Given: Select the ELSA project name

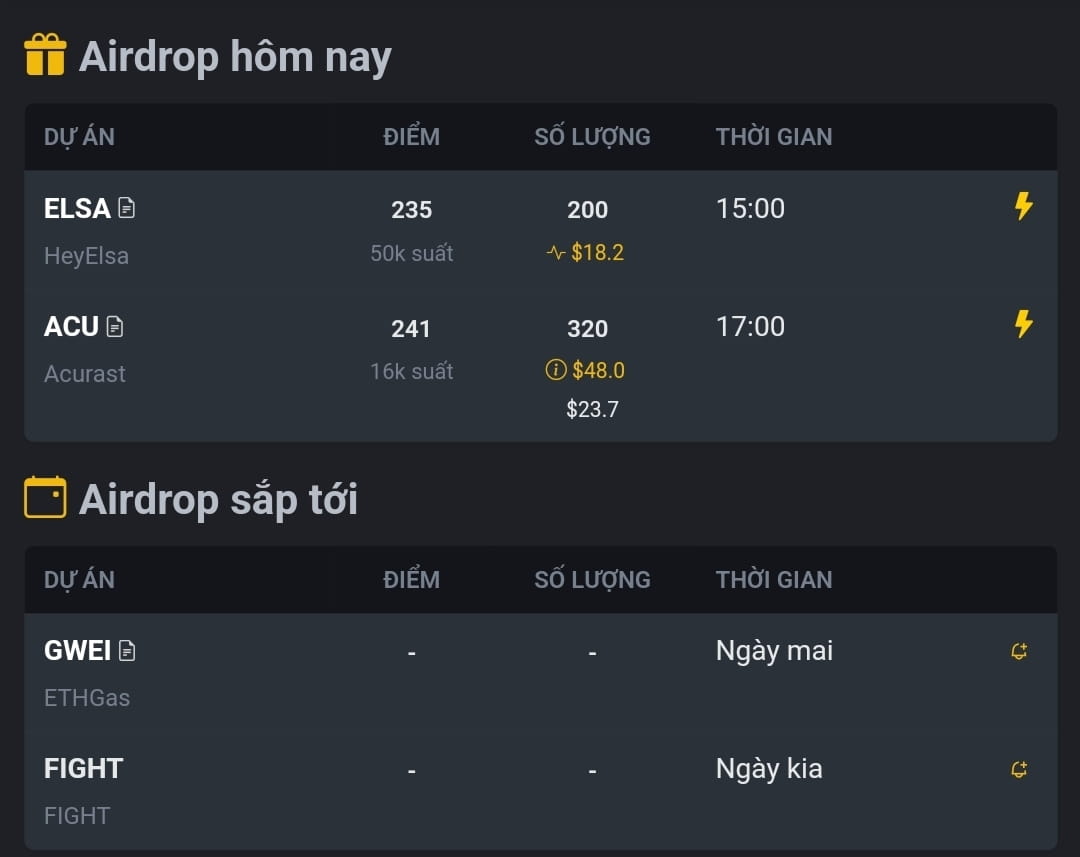Looking at the screenshot, I should coord(76,208).
